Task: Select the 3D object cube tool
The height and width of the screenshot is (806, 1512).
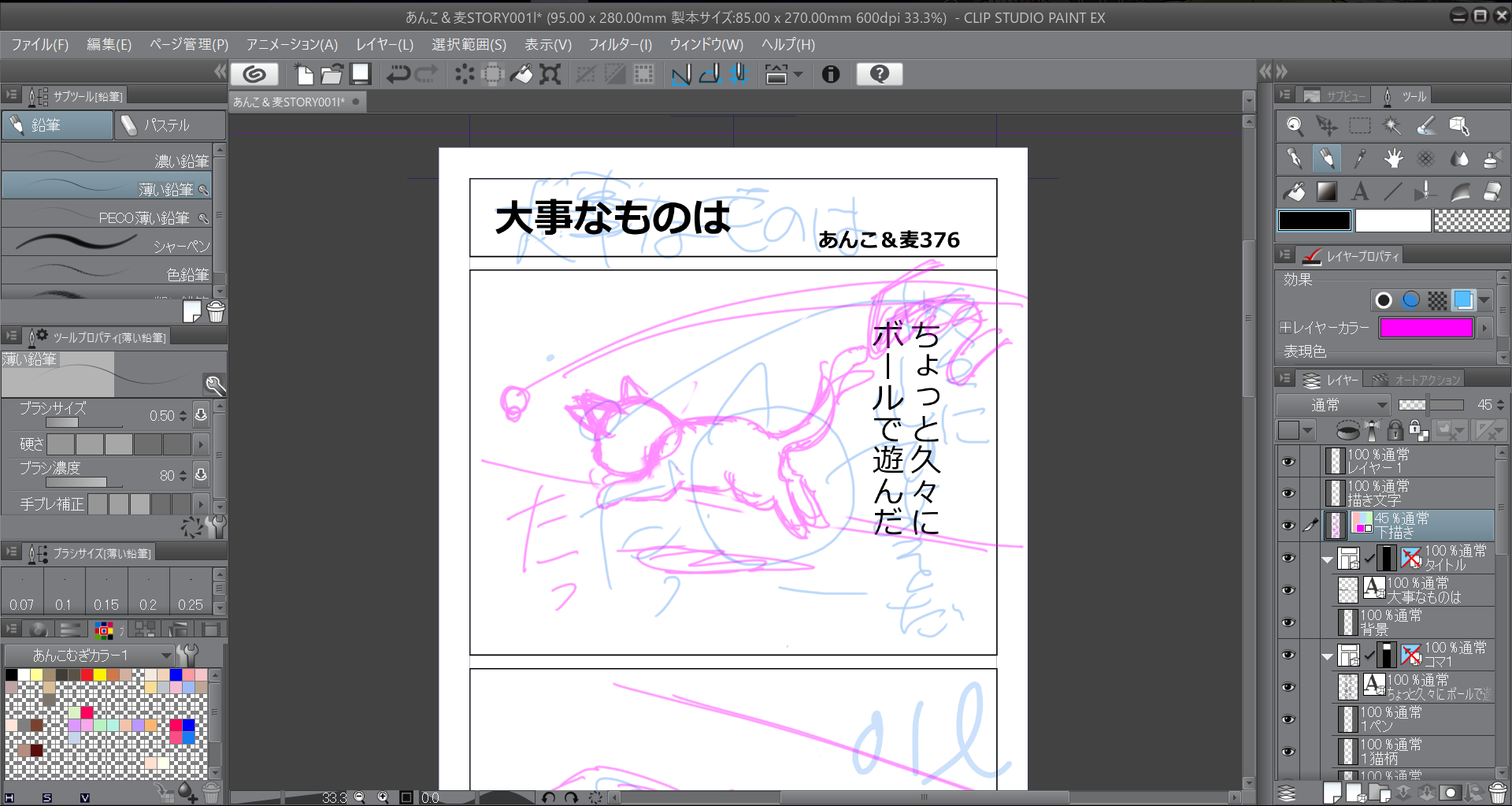Action: (x=1459, y=126)
